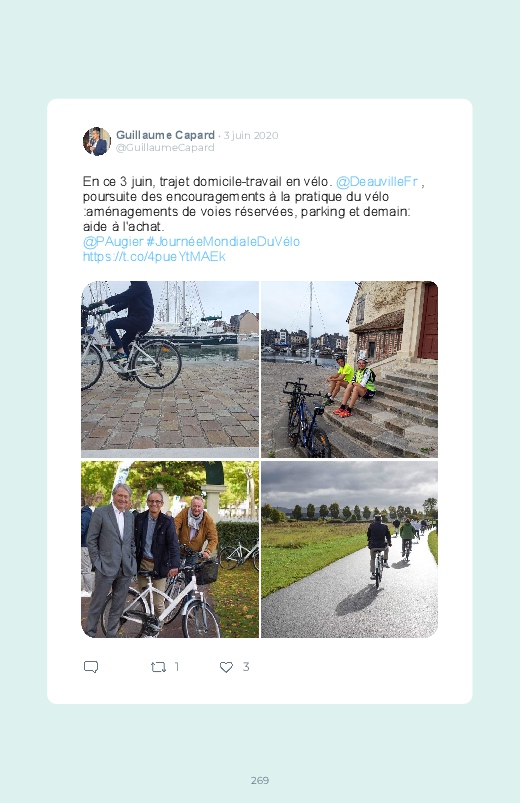Click the retweet arrows icon
Viewport: 520px width, 803px height.
tap(158, 667)
